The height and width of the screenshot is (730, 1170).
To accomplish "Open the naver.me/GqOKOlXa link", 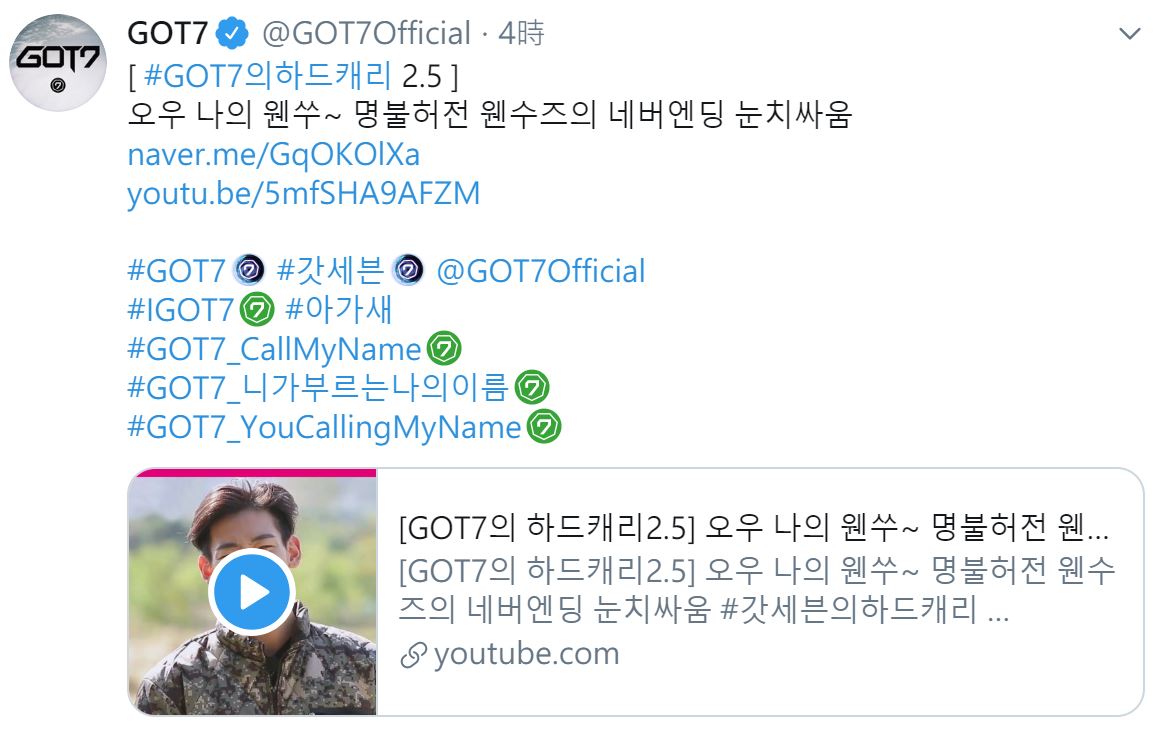I will [273, 155].
